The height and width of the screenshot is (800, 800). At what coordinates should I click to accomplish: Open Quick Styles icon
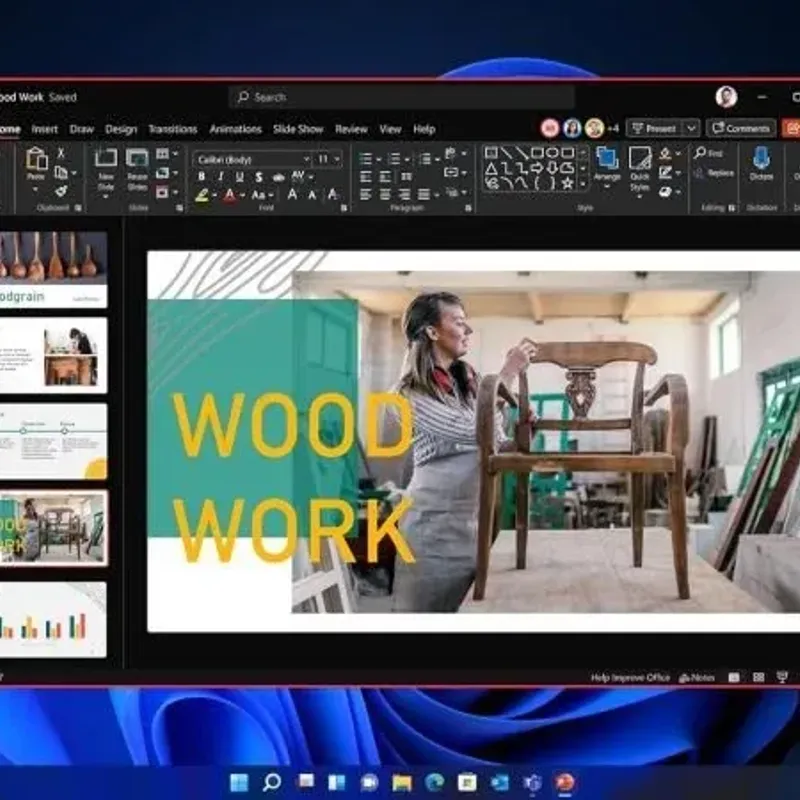[x=639, y=158]
